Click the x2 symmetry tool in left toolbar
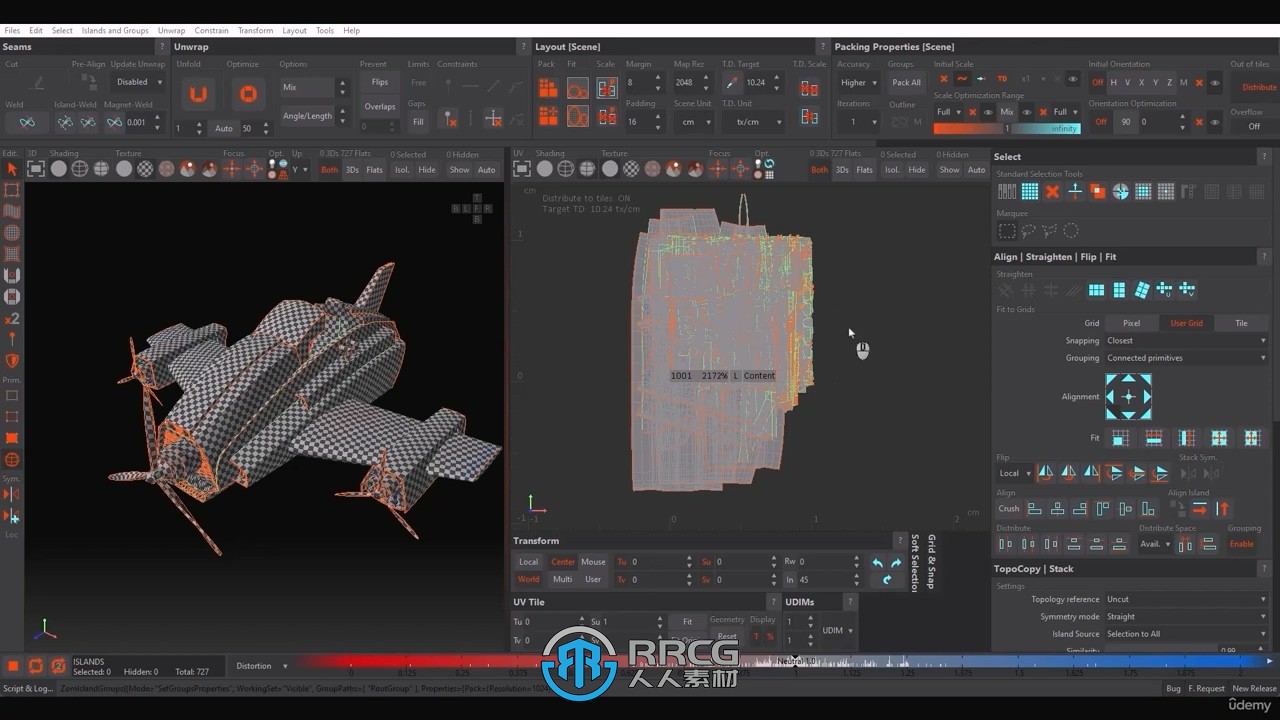This screenshot has width=1280, height=720. (12, 319)
